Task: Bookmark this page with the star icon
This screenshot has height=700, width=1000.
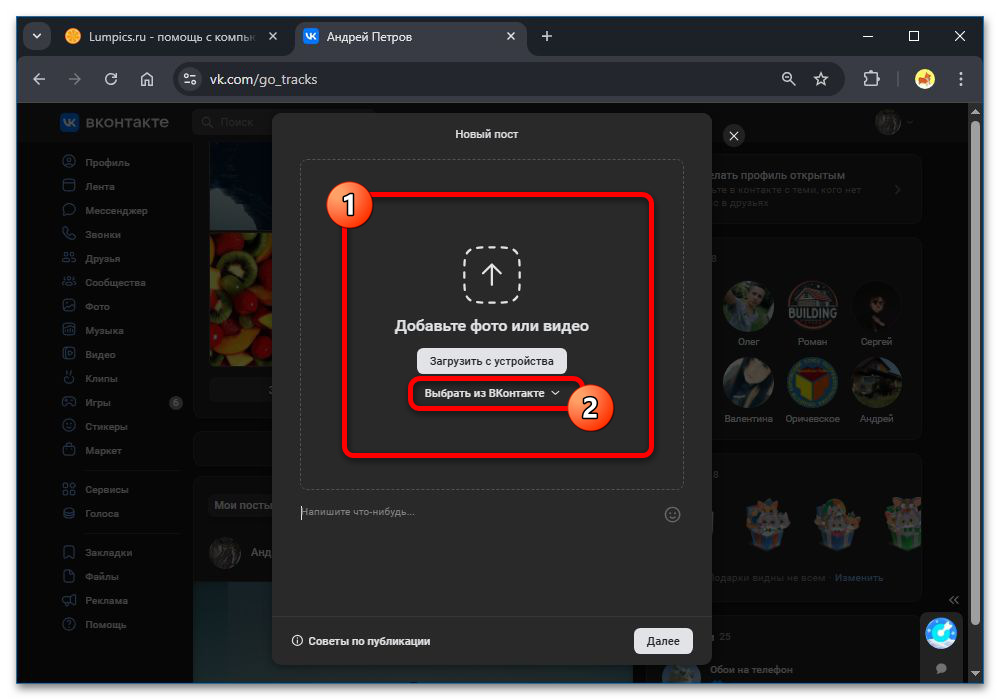Action: tap(821, 79)
